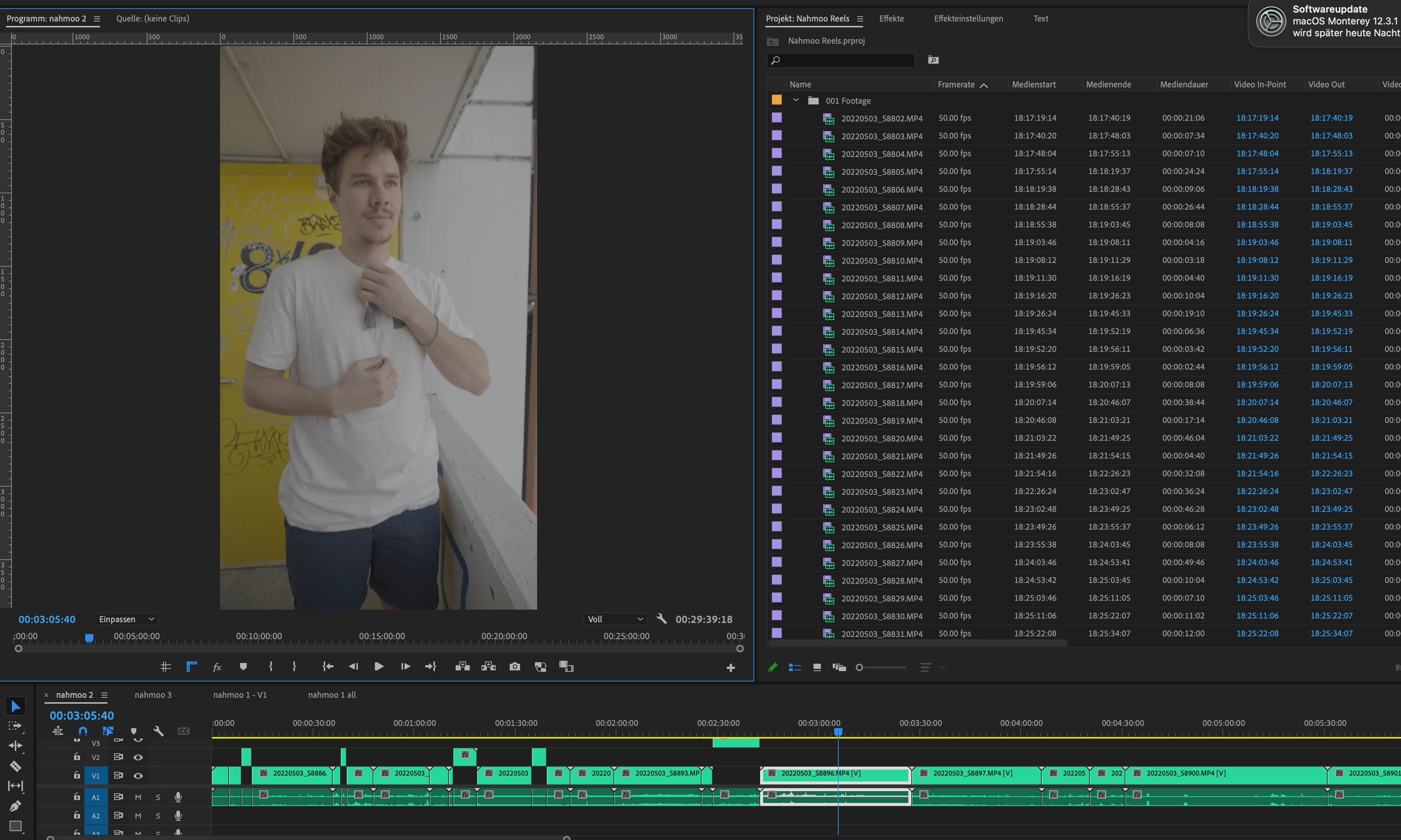This screenshot has width=1401, height=840.
Task: Click Export Frame camera icon
Action: [515, 667]
